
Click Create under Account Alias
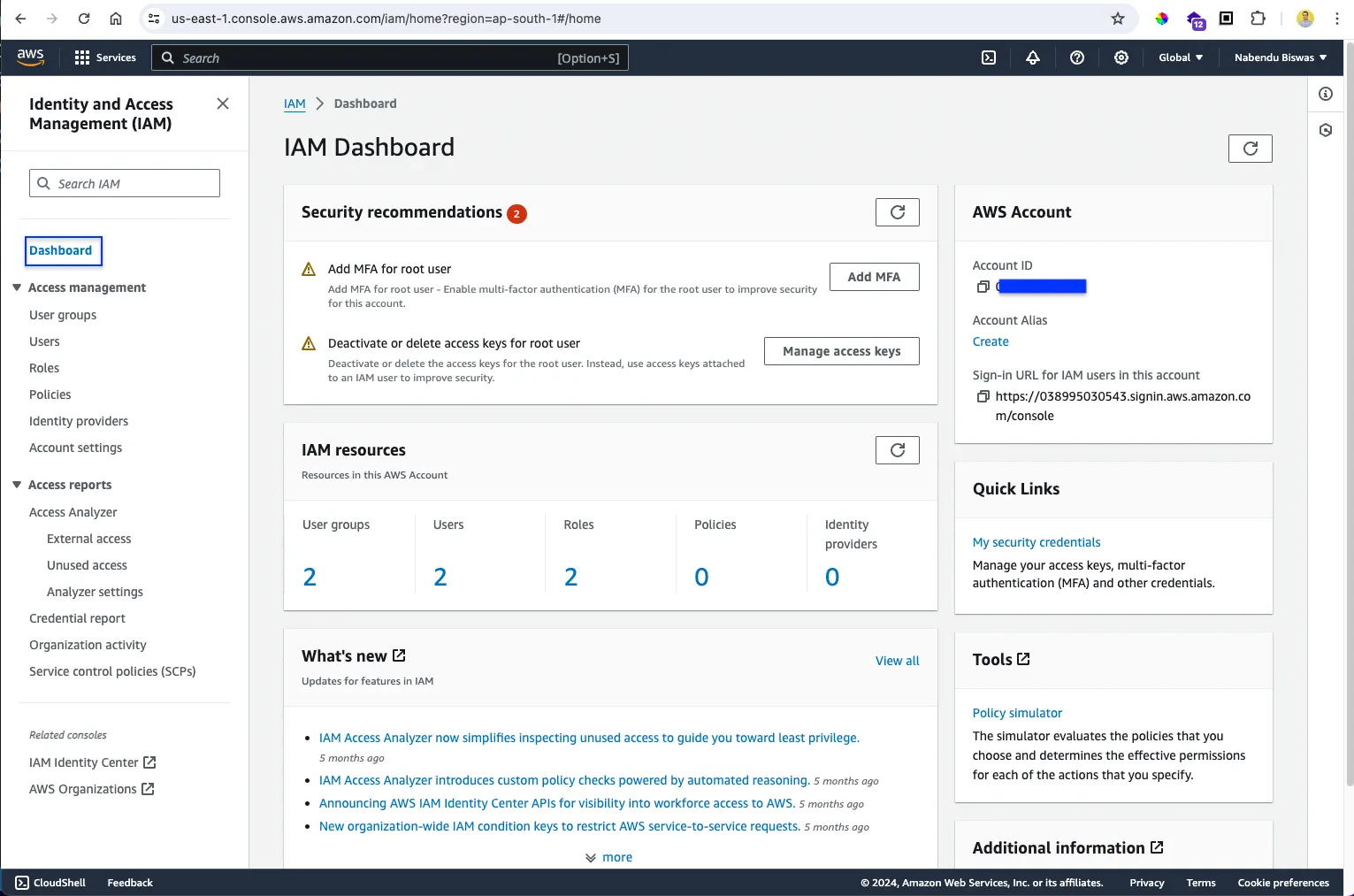[991, 341]
